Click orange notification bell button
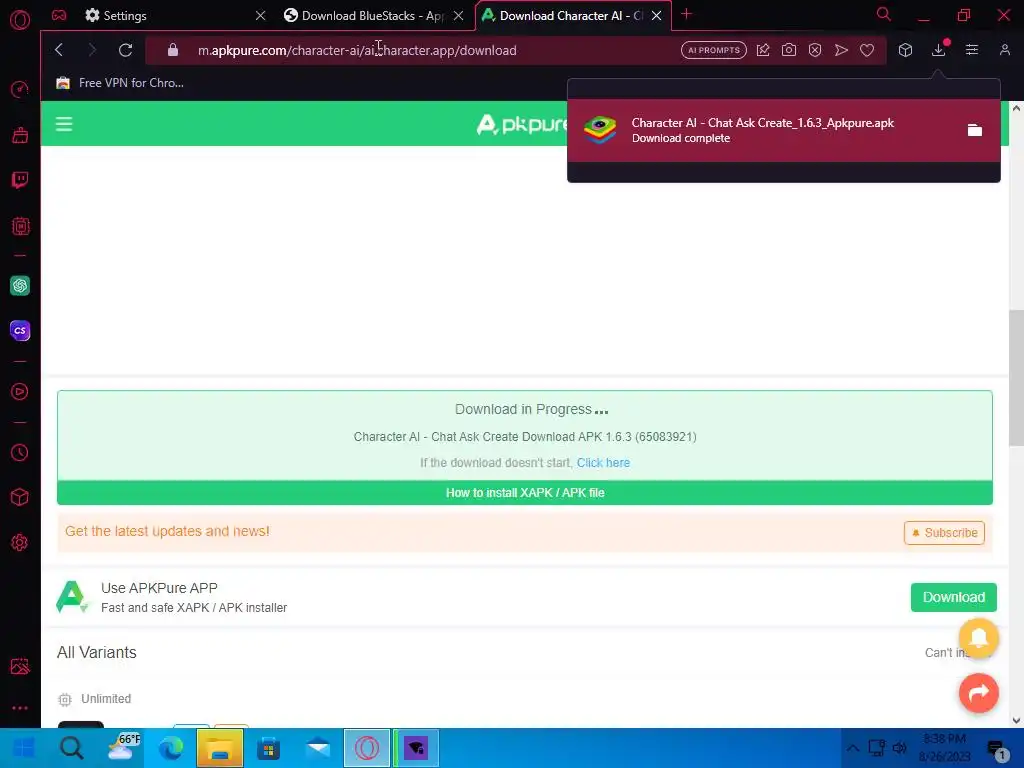Screen dimensions: 1024x768 978,637
